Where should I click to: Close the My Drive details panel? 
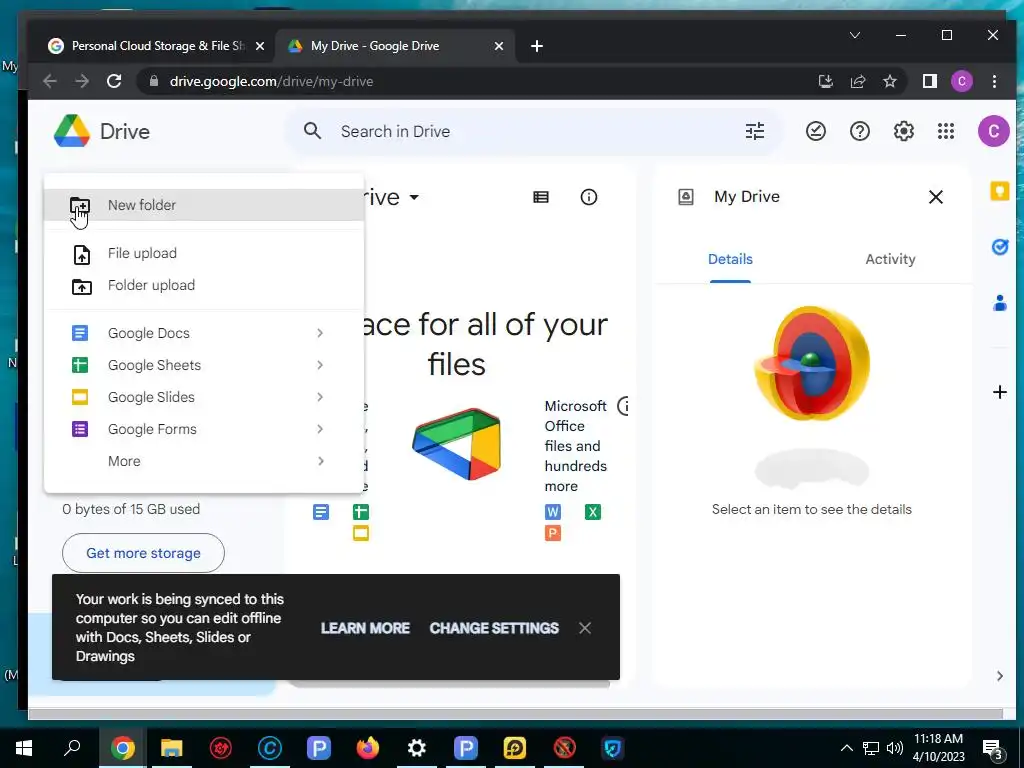[x=936, y=197]
